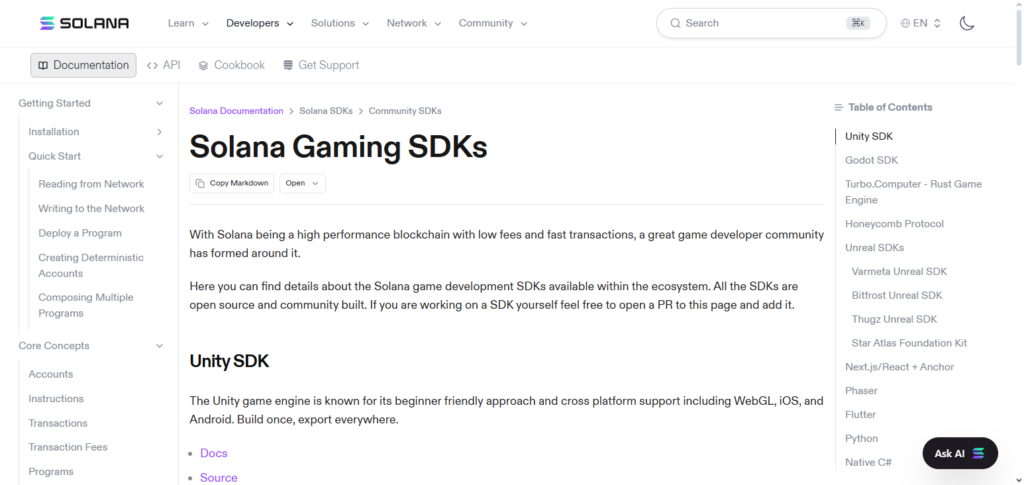Screen dimensions: 1024x485
Task: Open the Network menu
Action: (414, 23)
